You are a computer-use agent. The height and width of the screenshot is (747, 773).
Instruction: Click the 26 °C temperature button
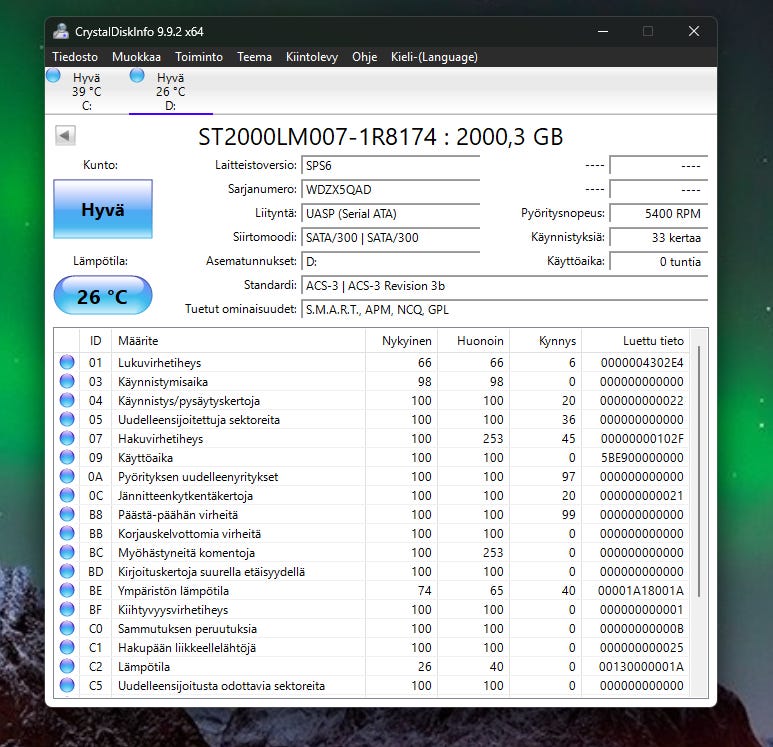[103, 295]
